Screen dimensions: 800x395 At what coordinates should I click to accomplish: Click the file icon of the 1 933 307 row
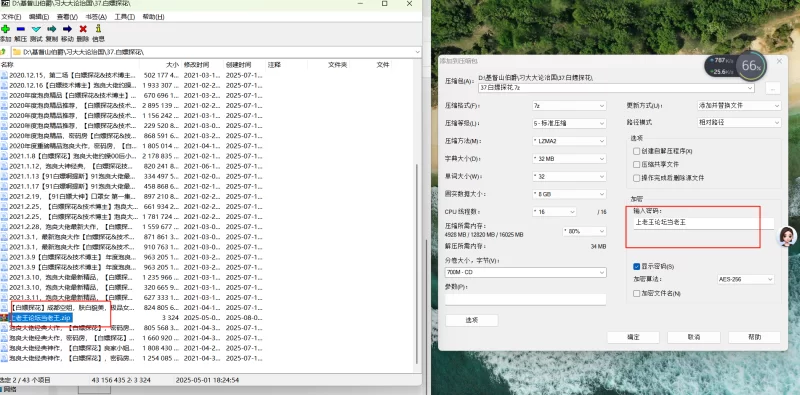pyautogui.click(x=5, y=85)
